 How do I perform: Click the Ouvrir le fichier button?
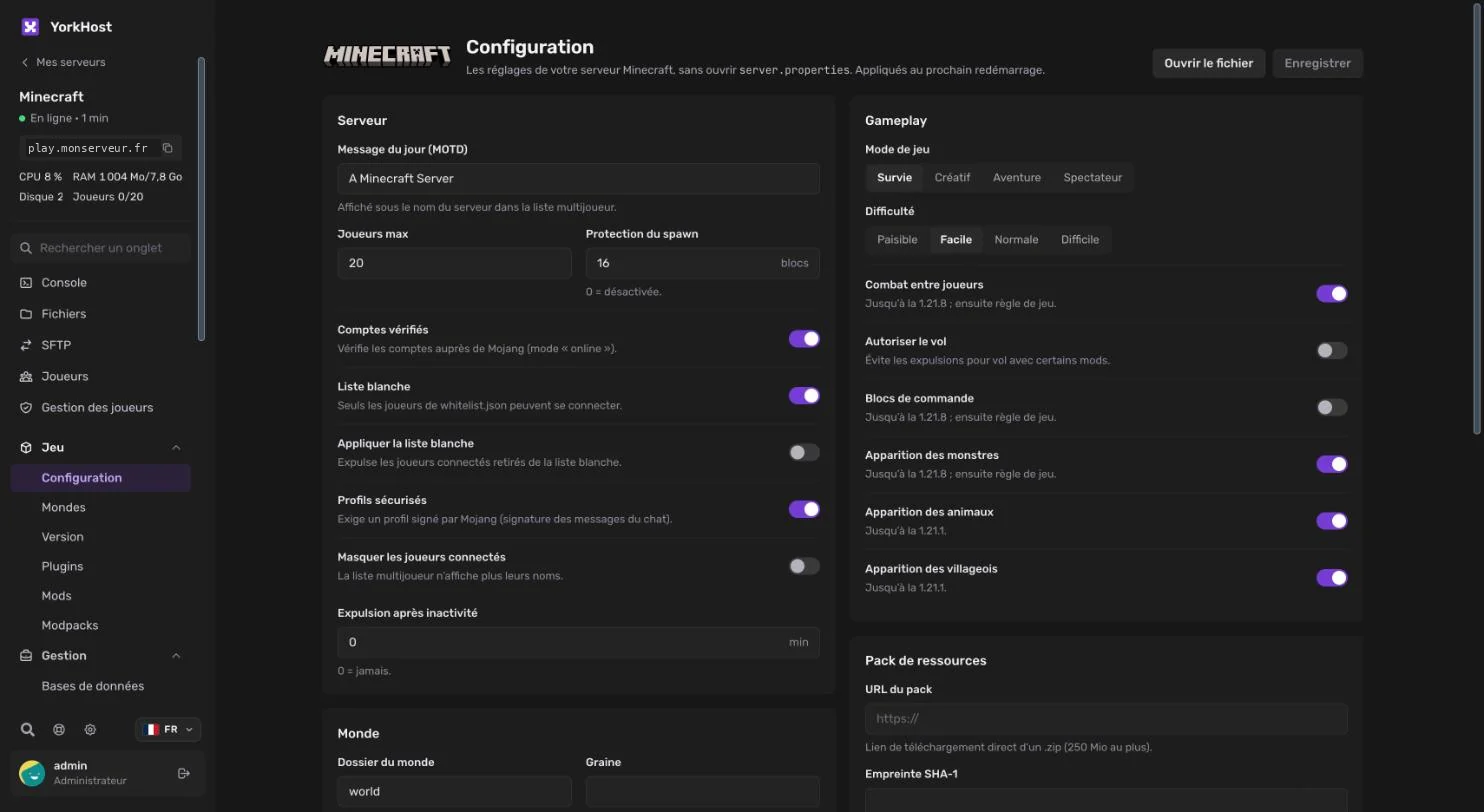(x=1208, y=63)
